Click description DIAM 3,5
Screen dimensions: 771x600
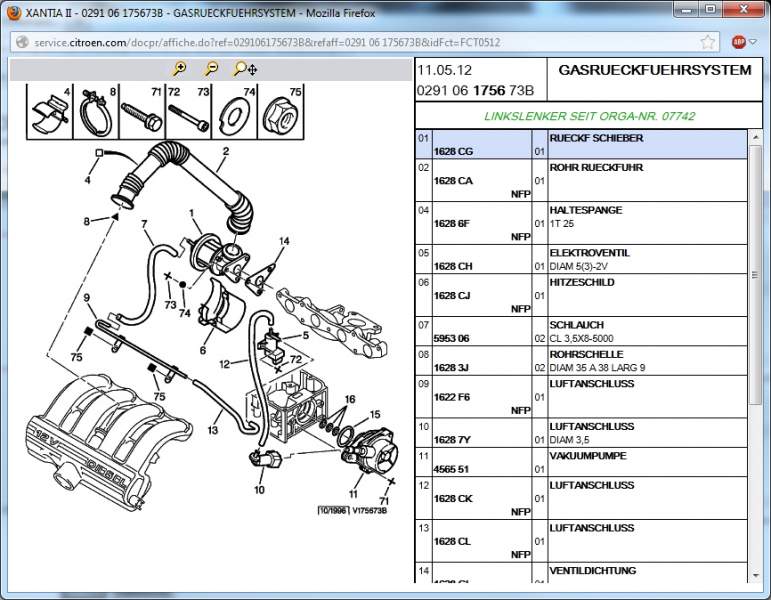point(569,440)
